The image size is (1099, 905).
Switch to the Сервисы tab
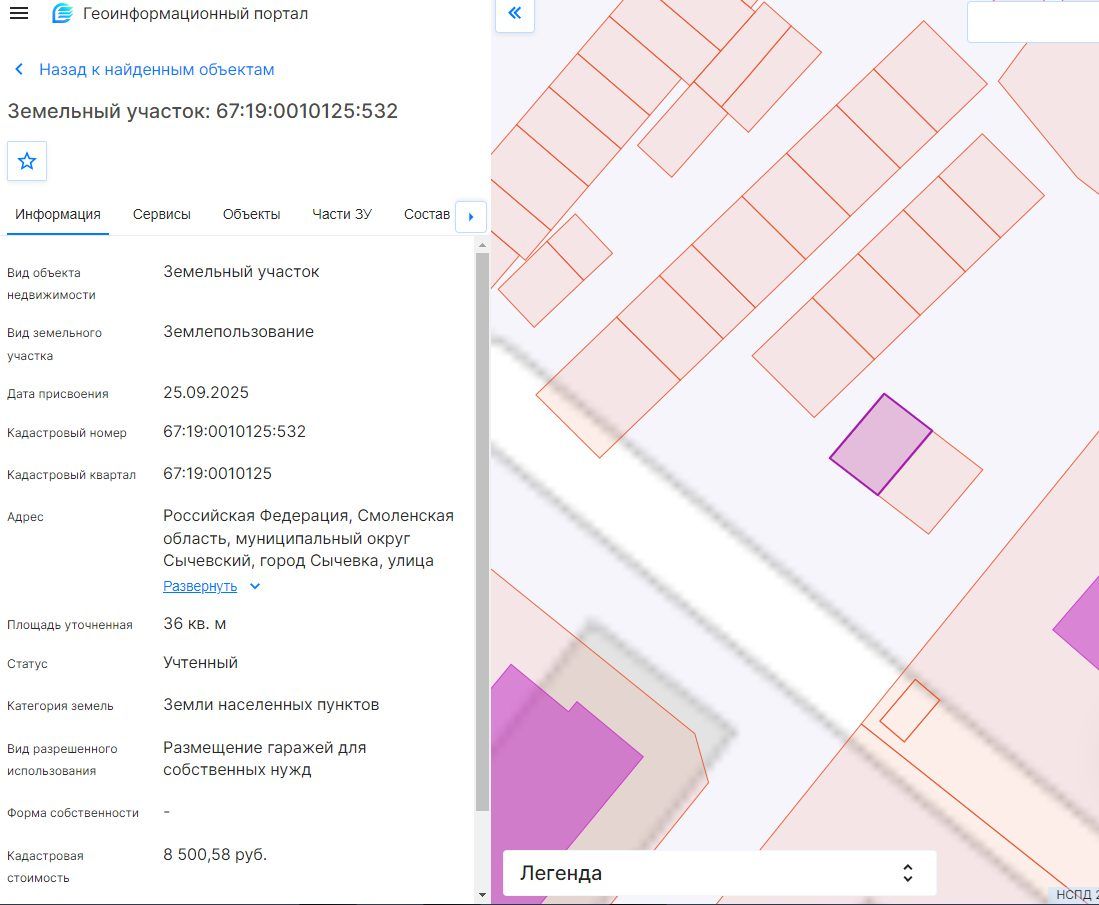[x=162, y=215]
